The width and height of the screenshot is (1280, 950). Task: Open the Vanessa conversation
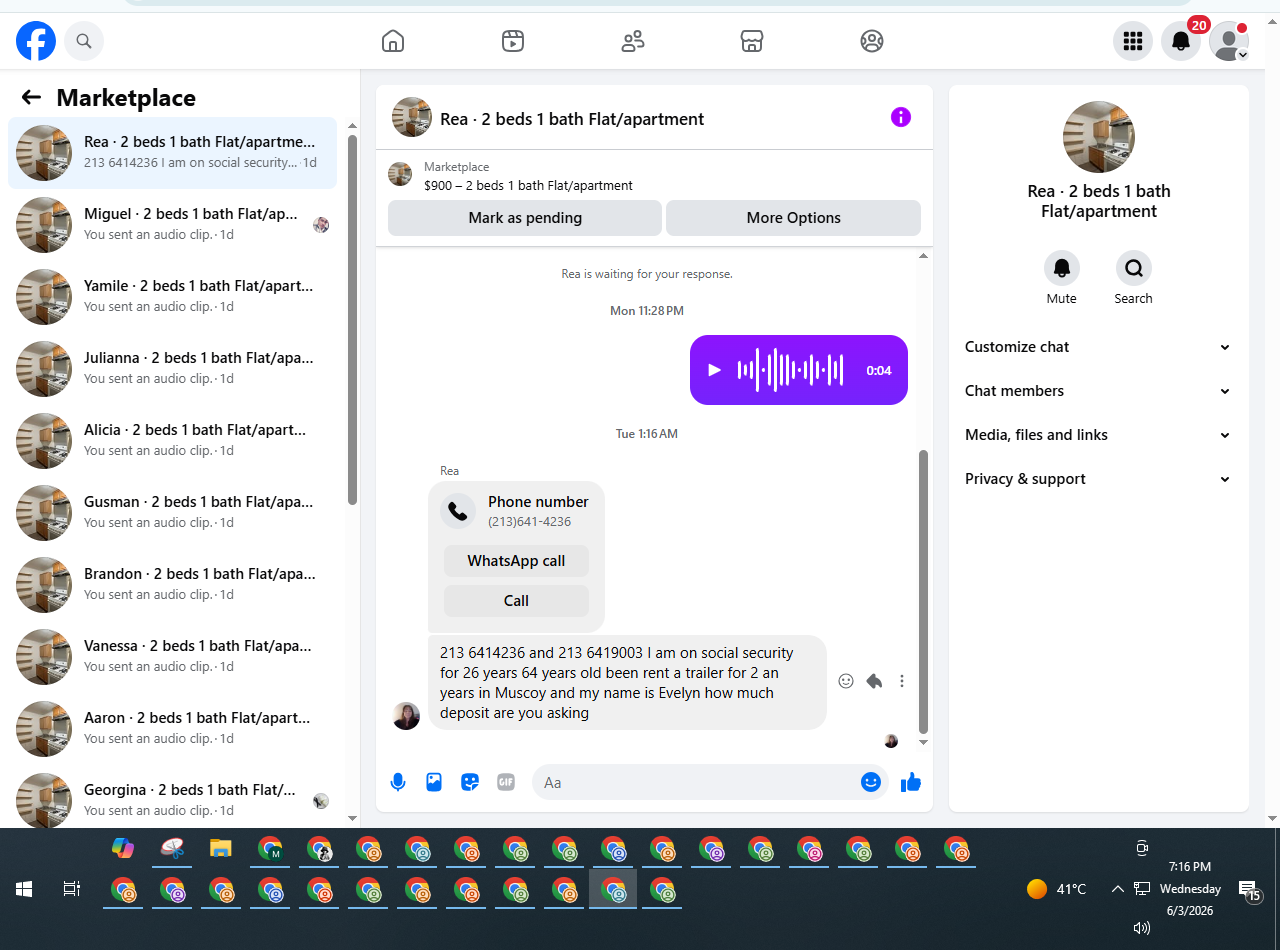pos(172,656)
